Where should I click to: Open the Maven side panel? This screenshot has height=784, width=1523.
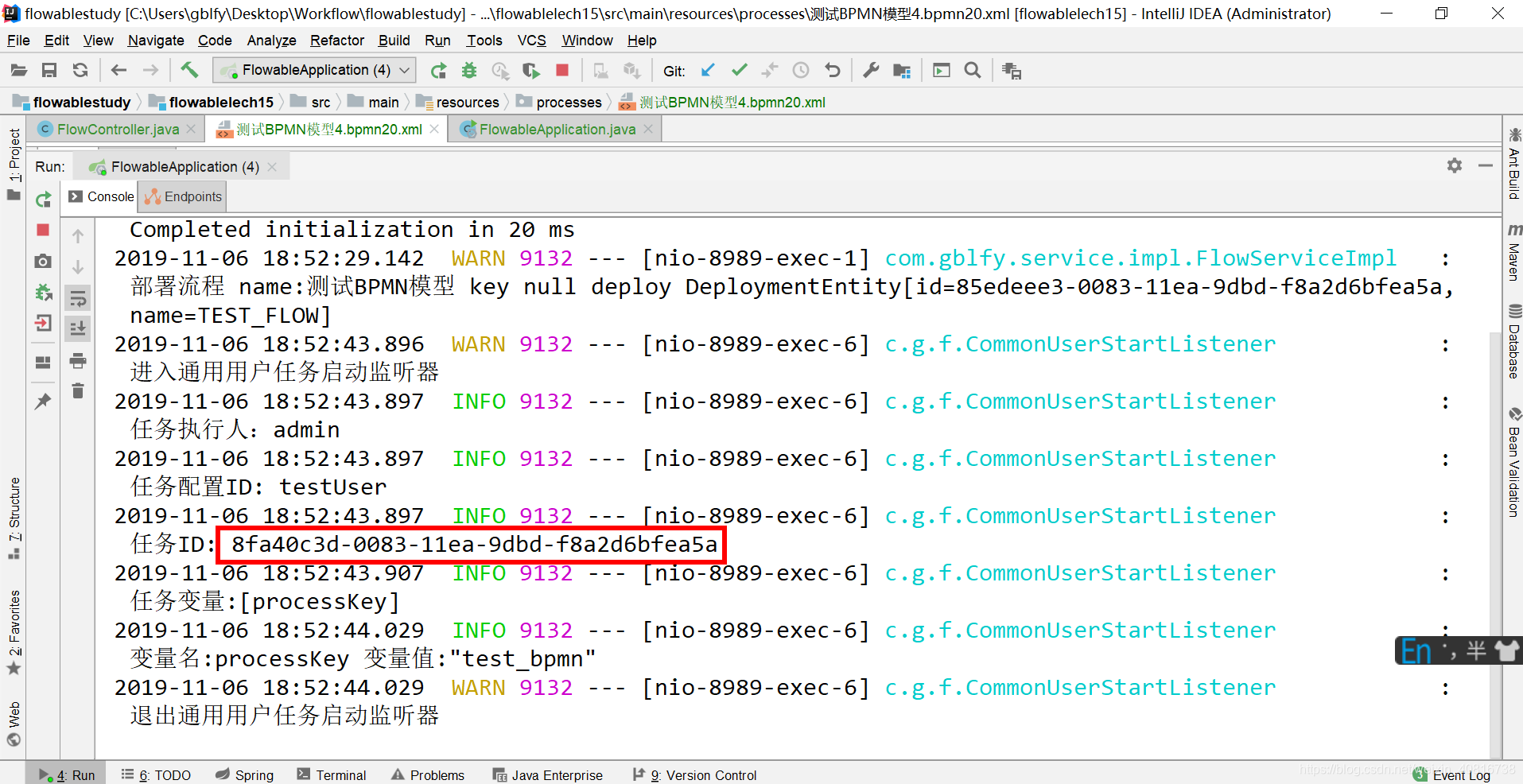pos(1514,253)
